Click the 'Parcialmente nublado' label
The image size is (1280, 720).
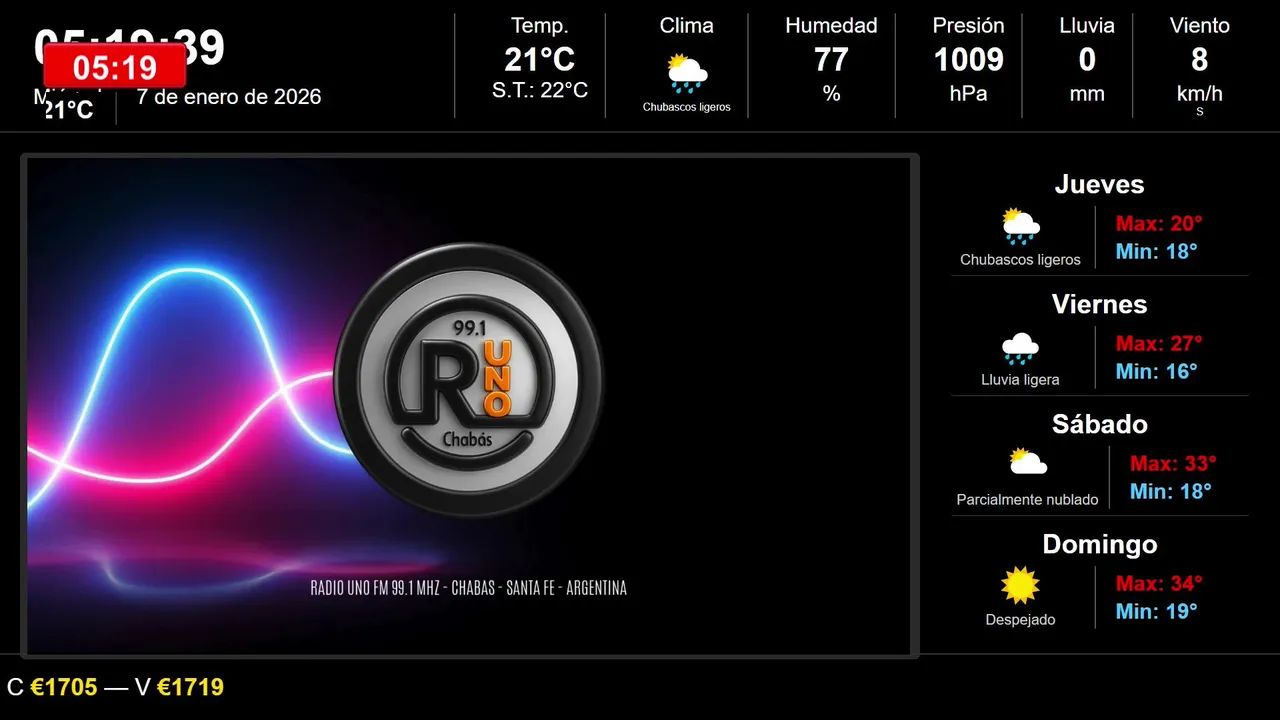point(1027,500)
